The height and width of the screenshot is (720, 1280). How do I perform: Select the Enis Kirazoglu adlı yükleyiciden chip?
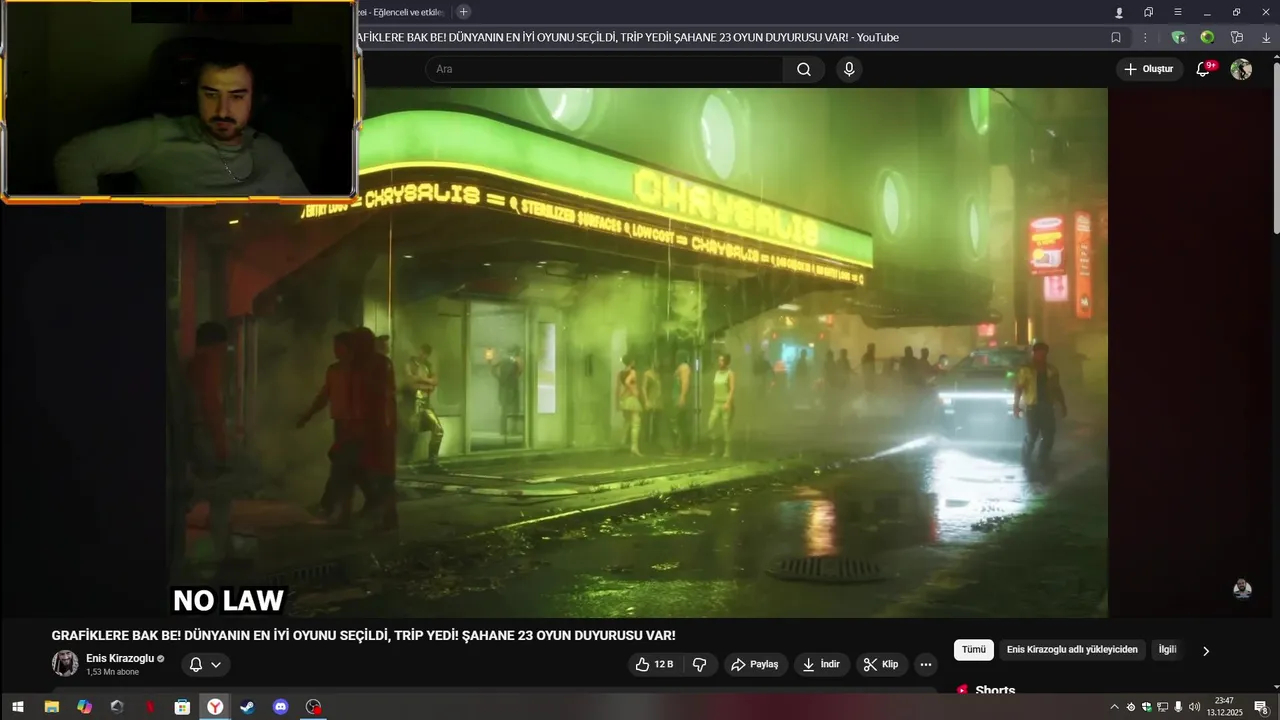point(1072,650)
